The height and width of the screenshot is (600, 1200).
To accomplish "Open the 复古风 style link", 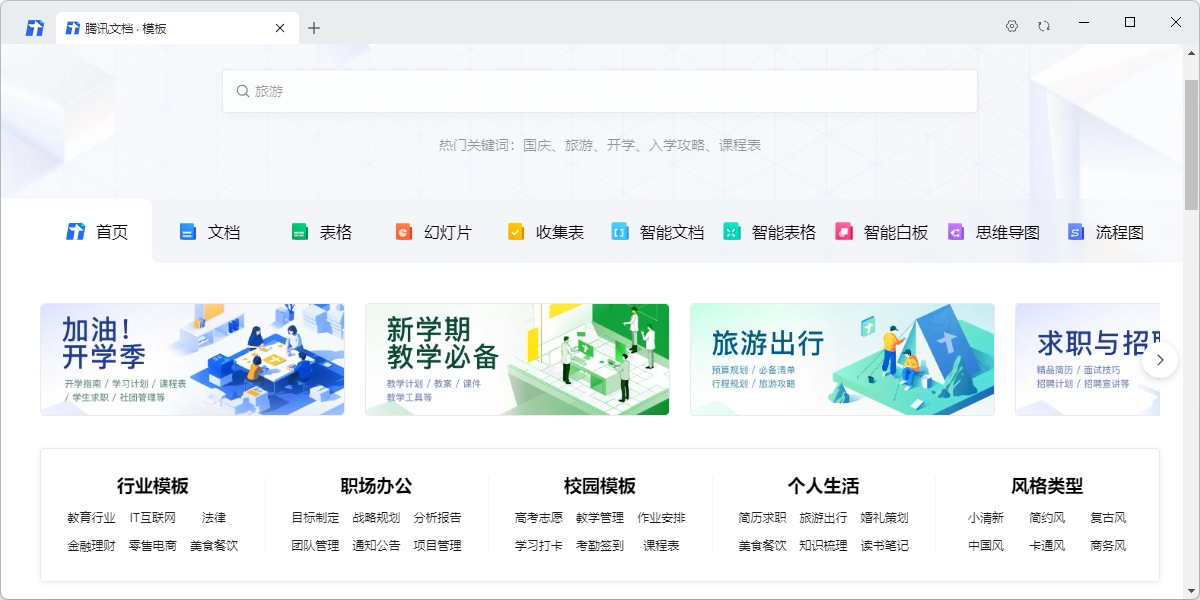I will pos(1108,518).
